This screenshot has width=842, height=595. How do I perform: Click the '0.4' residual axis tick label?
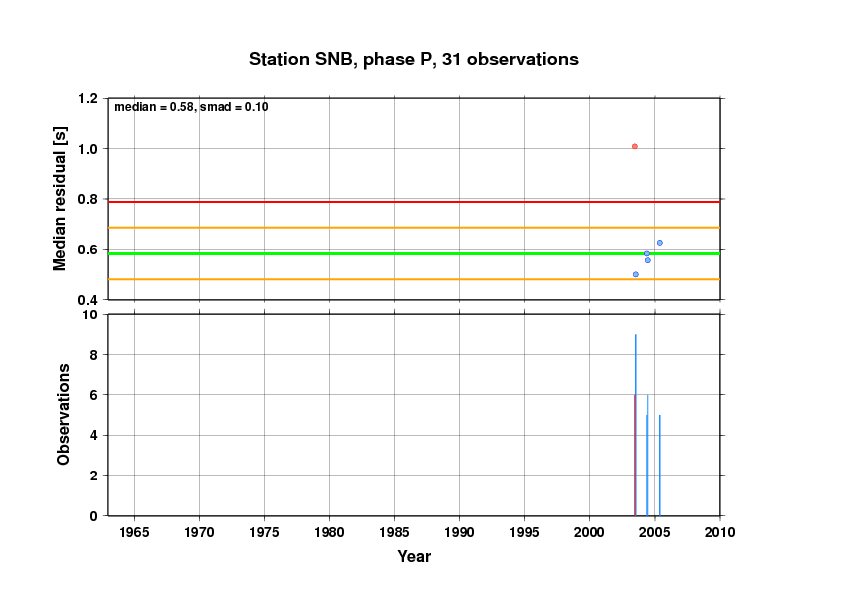click(x=88, y=300)
